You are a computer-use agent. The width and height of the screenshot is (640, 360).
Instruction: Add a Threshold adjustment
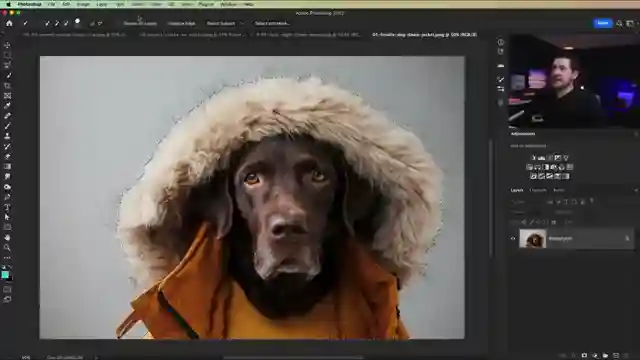click(549, 176)
